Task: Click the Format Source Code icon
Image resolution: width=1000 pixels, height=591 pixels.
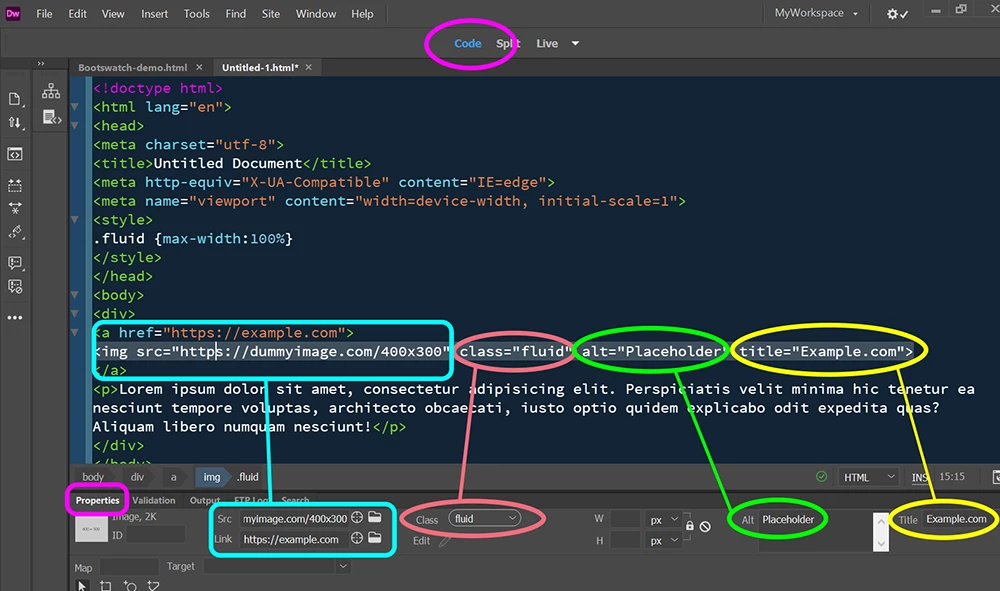Action: (15, 232)
